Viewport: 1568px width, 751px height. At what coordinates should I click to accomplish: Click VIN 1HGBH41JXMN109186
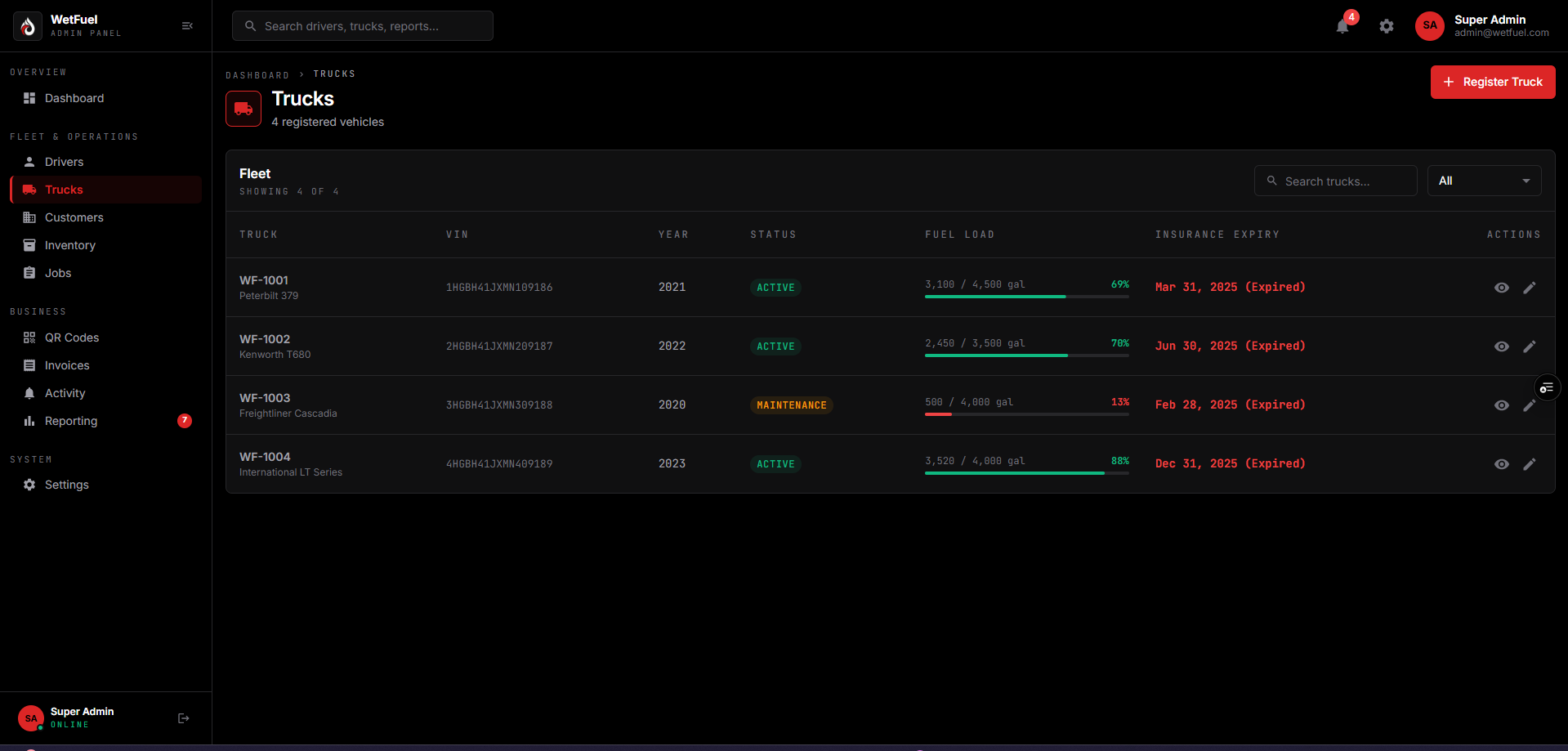499,288
